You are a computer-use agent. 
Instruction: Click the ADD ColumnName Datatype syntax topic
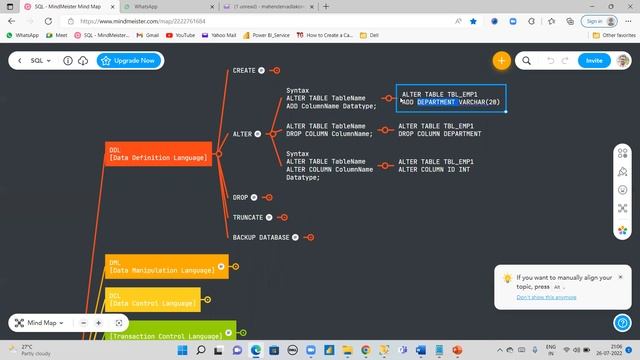[x=331, y=98]
